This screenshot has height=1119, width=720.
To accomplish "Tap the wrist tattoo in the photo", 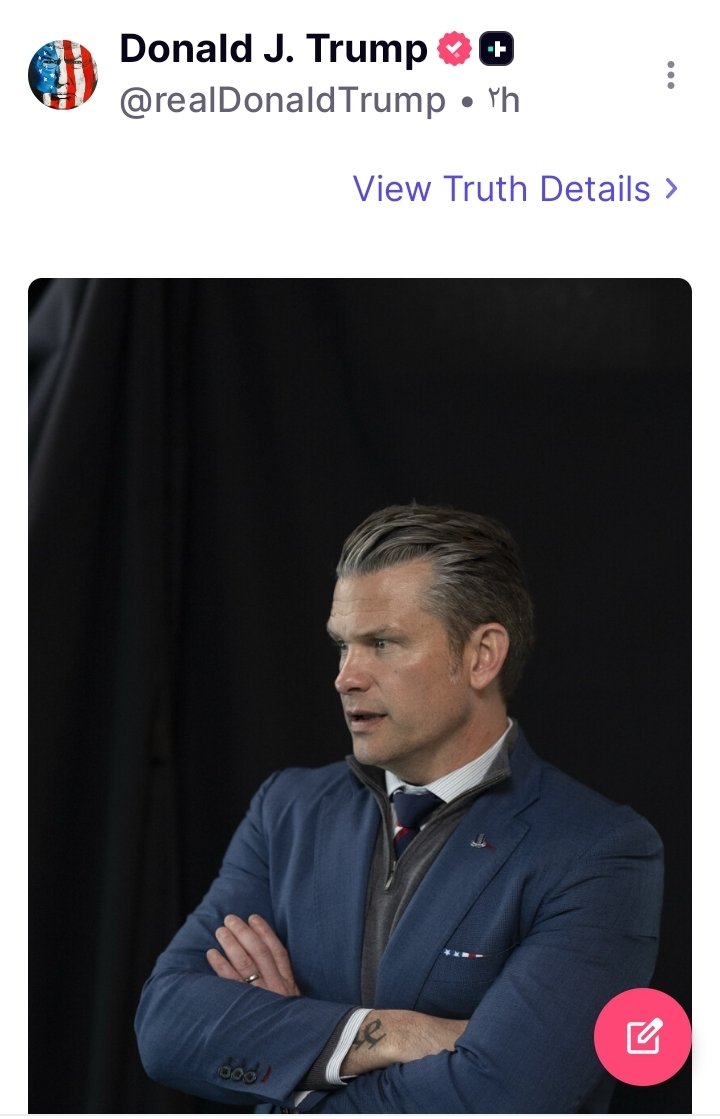I will click(370, 1033).
